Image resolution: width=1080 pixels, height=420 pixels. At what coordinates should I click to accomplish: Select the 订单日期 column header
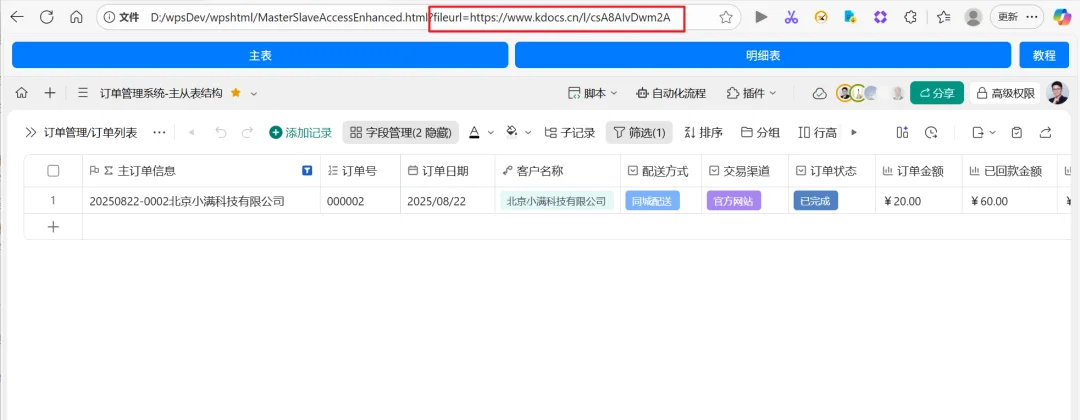tap(448, 171)
